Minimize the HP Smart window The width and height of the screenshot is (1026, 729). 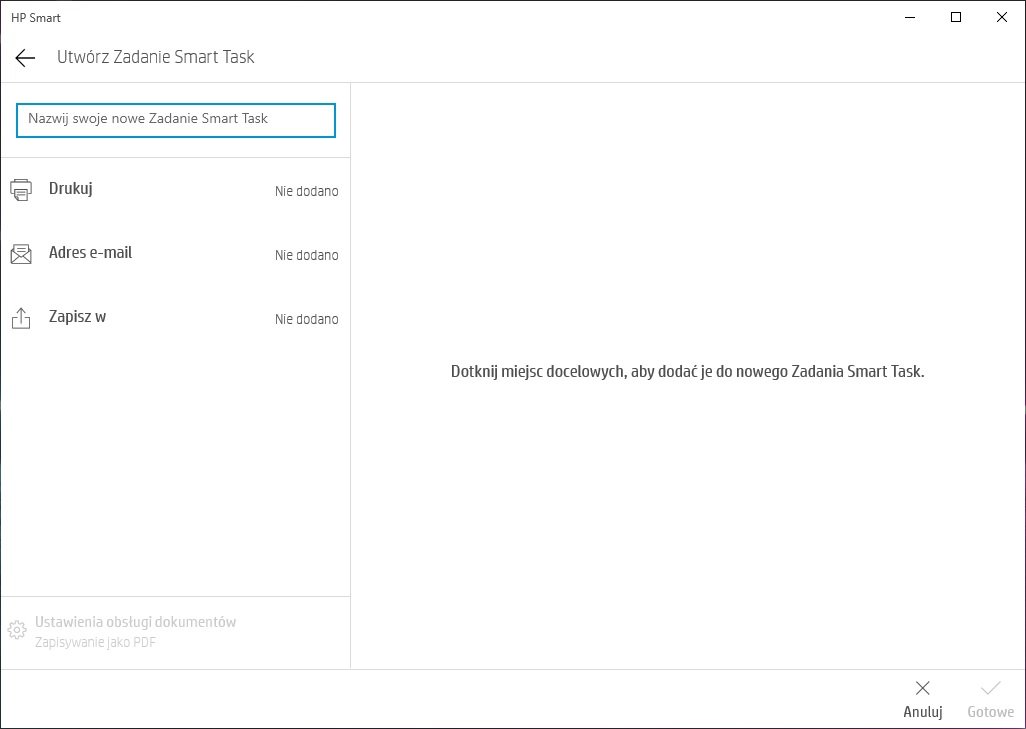pyautogui.click(x=910, y=18)
